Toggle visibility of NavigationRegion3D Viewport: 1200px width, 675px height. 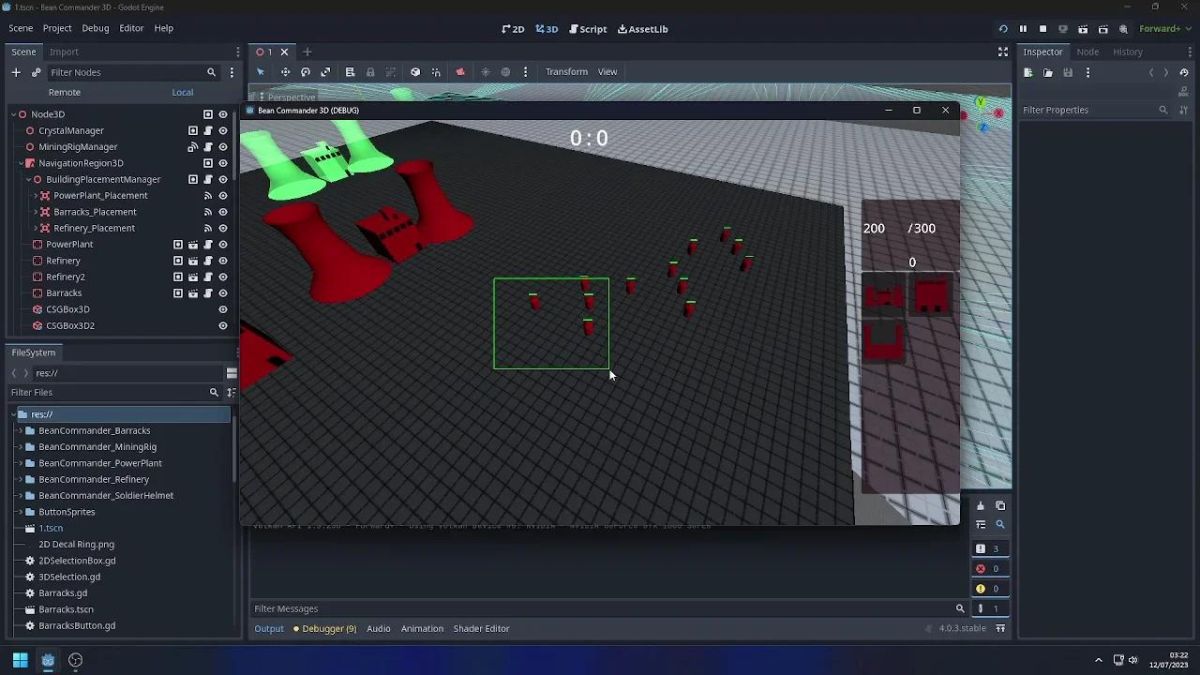coord(223,163)
